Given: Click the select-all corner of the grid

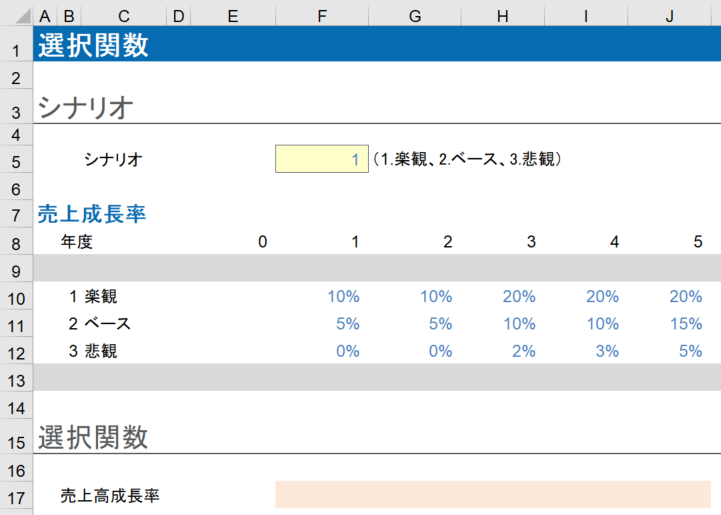Looking at the screenshot, I should 16,16.
